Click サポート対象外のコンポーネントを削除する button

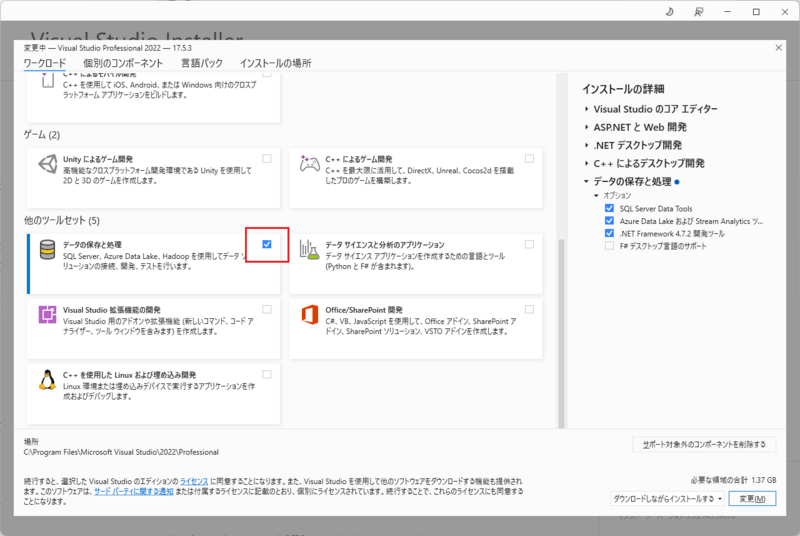704,444
